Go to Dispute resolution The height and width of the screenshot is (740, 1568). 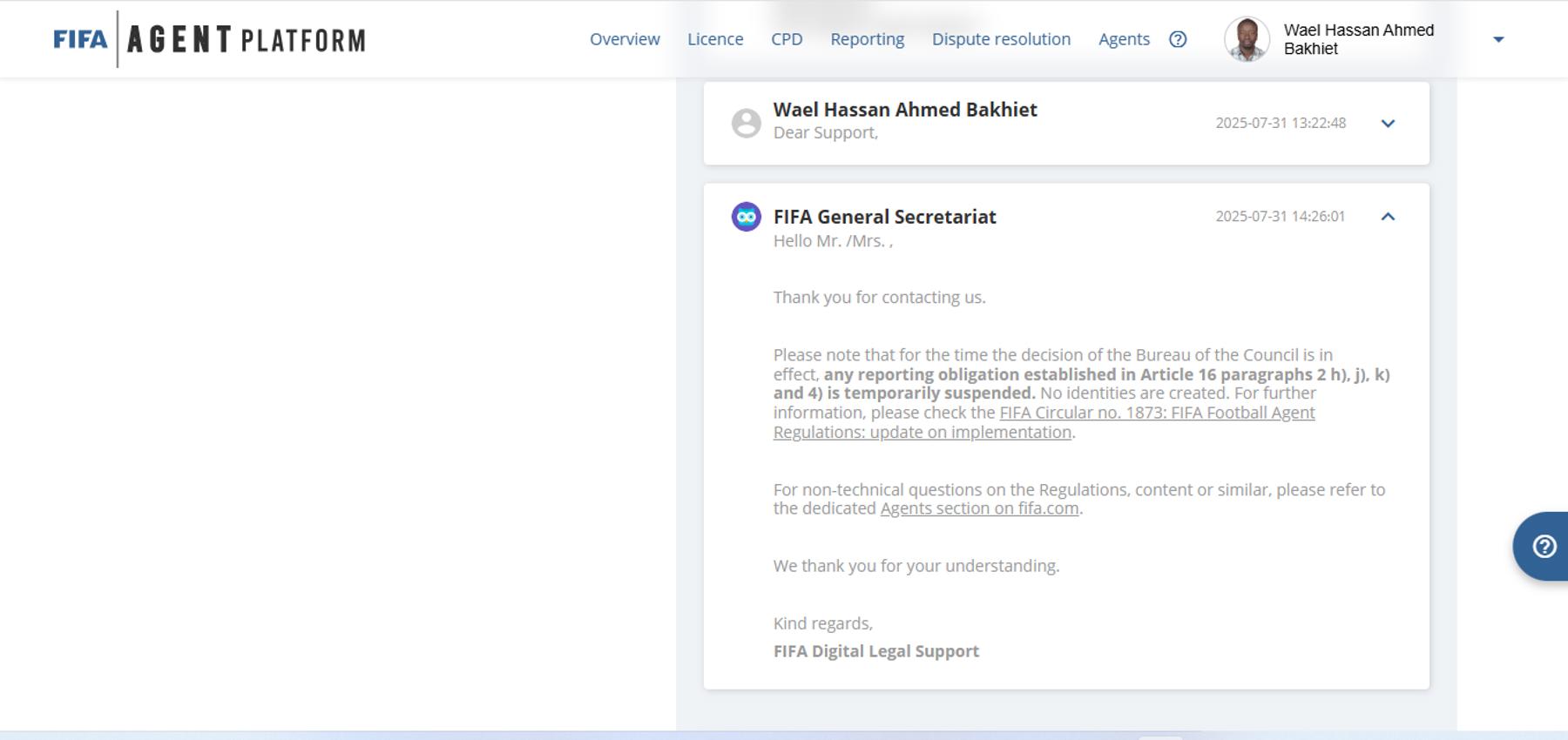point(1001,39)
